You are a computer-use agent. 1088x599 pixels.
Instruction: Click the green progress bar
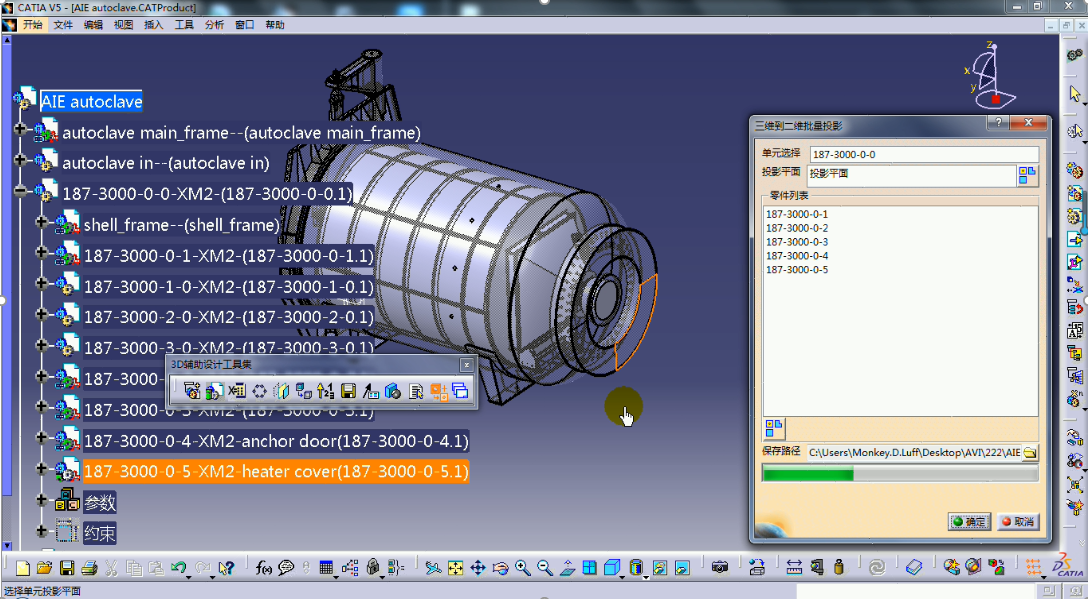[810, 472]
